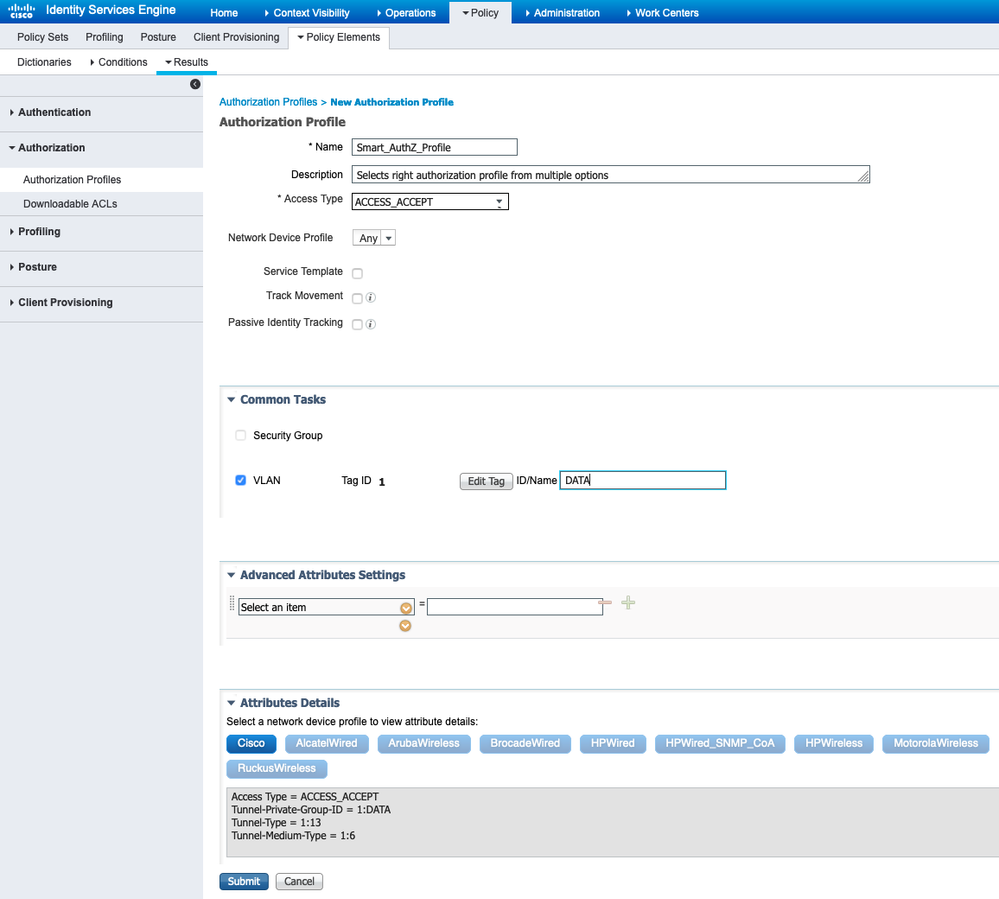Viewport: 999px width, 899px height.
Task: Click the Cisco logo
Action: click(21, 11)
